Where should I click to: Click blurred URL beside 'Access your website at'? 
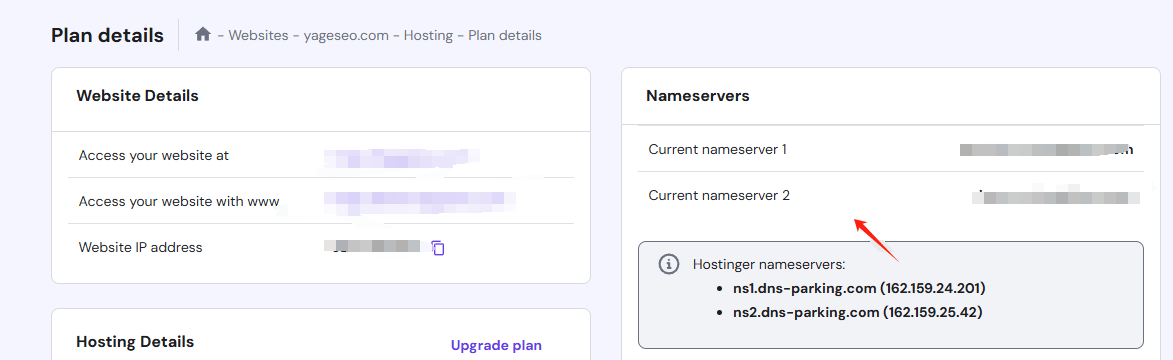click(401, 157)
